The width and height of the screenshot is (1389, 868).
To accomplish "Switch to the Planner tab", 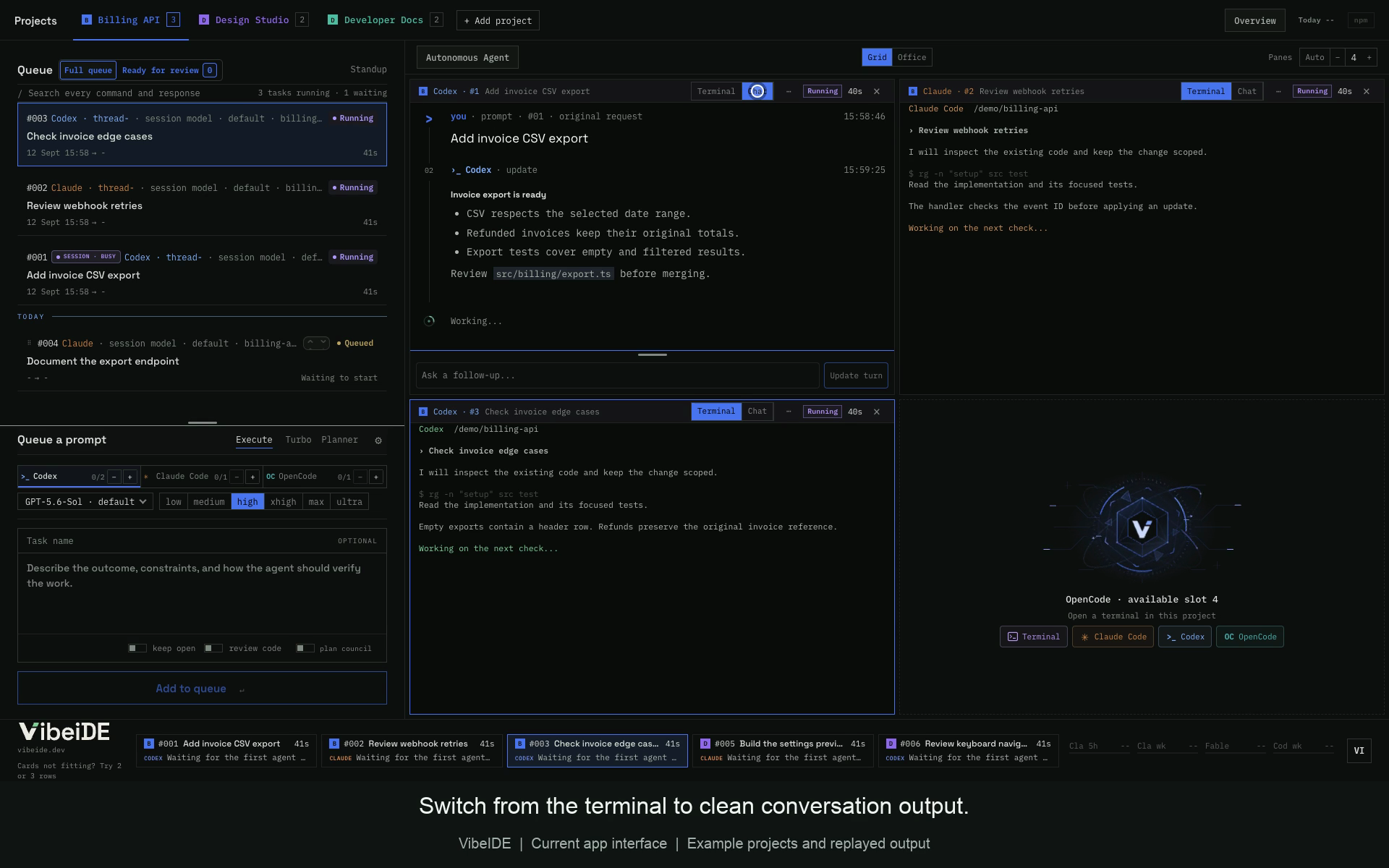I will point(339,440).
